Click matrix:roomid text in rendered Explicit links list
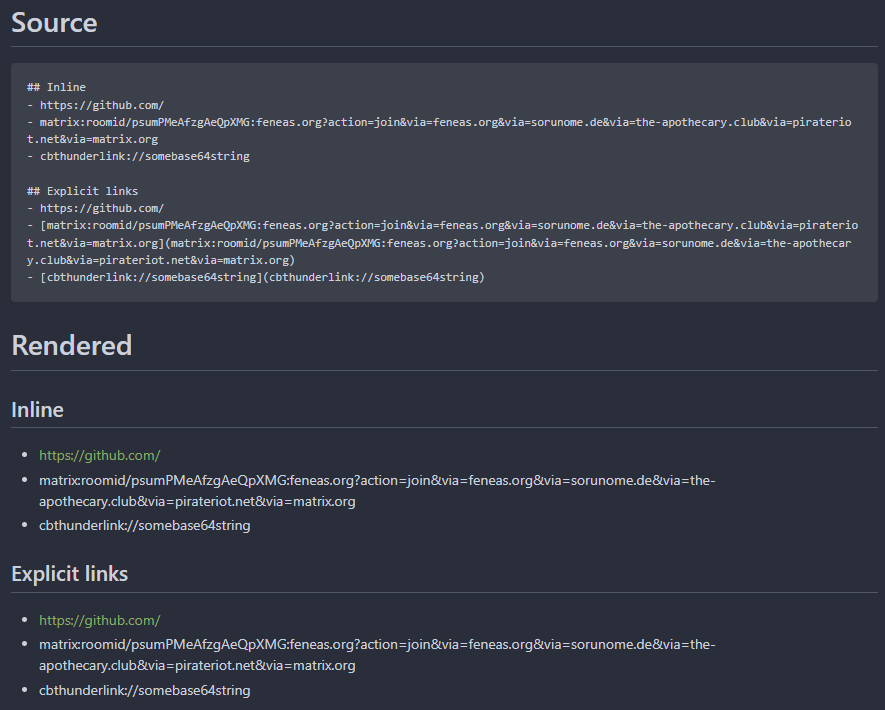The height and width of the screenshot is (710, 885). tap(377, 655)
